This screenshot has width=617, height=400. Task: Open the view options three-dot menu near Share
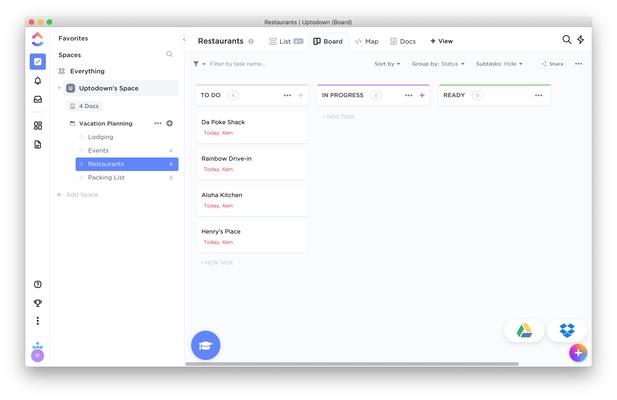(x=578, y=64)
